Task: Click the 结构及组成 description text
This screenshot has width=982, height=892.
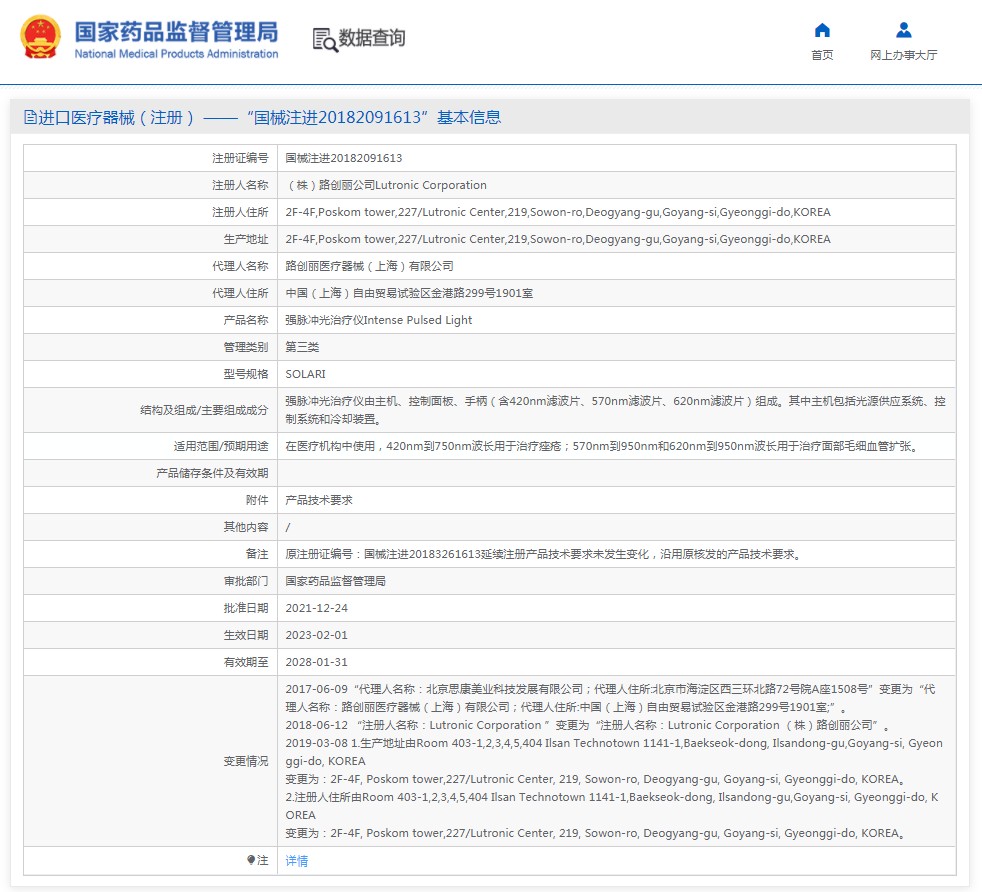Action: click(616, 410)
